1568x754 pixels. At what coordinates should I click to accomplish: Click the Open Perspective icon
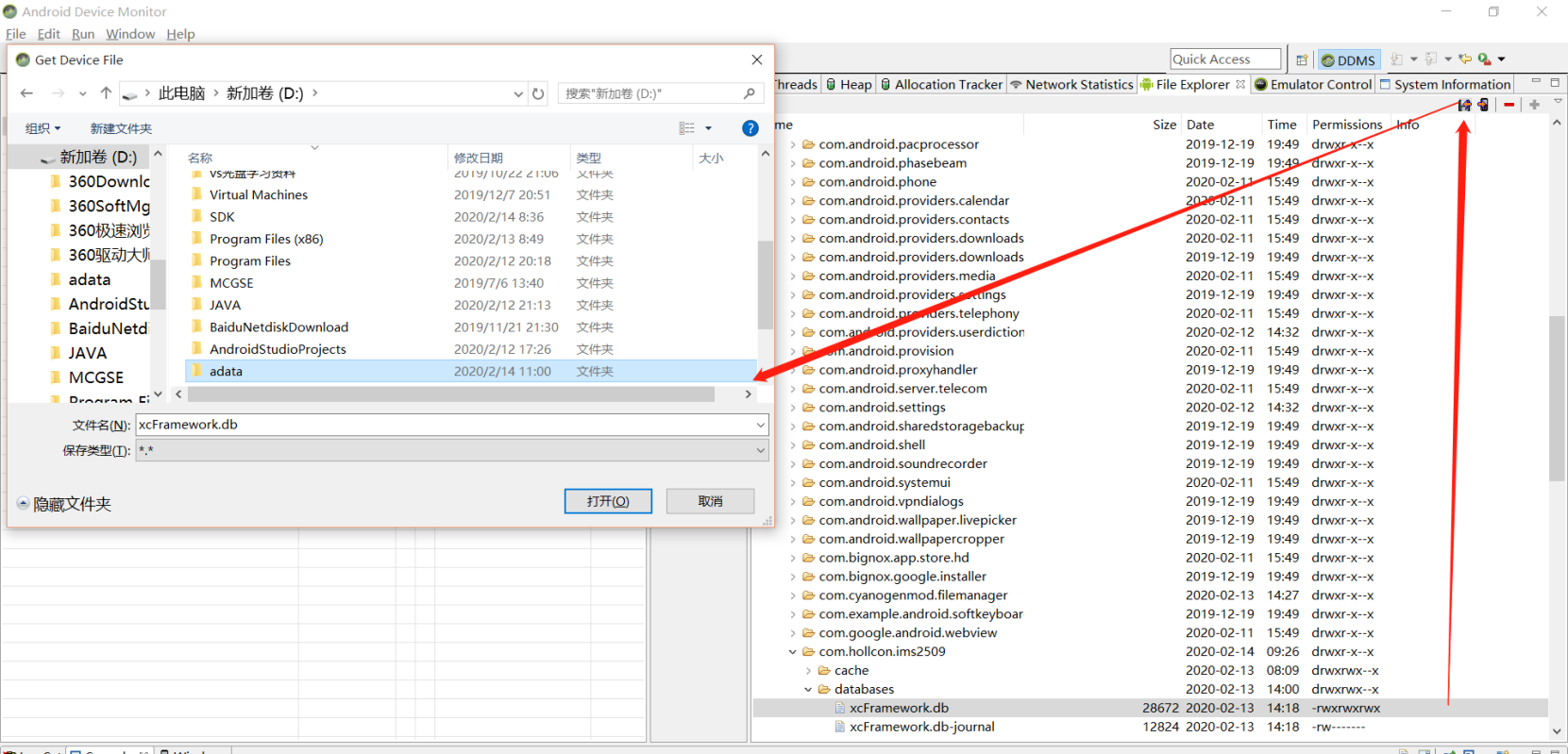tap(1302, 59)
